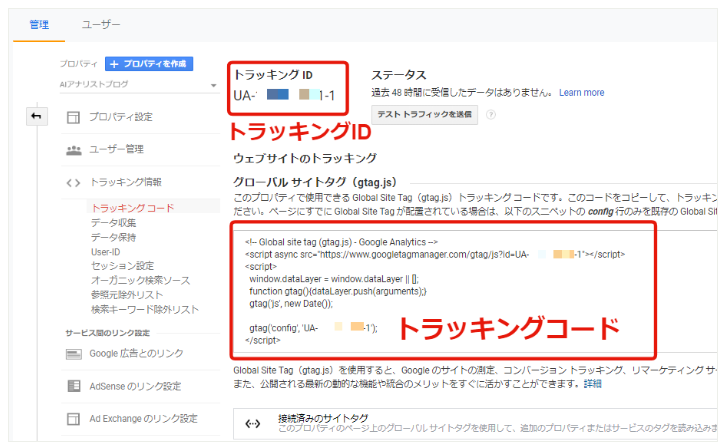Click テスト トラフィックを送信 button
Image resolution: width=722 pixels, height=448 pixels.
pos(425,115)
